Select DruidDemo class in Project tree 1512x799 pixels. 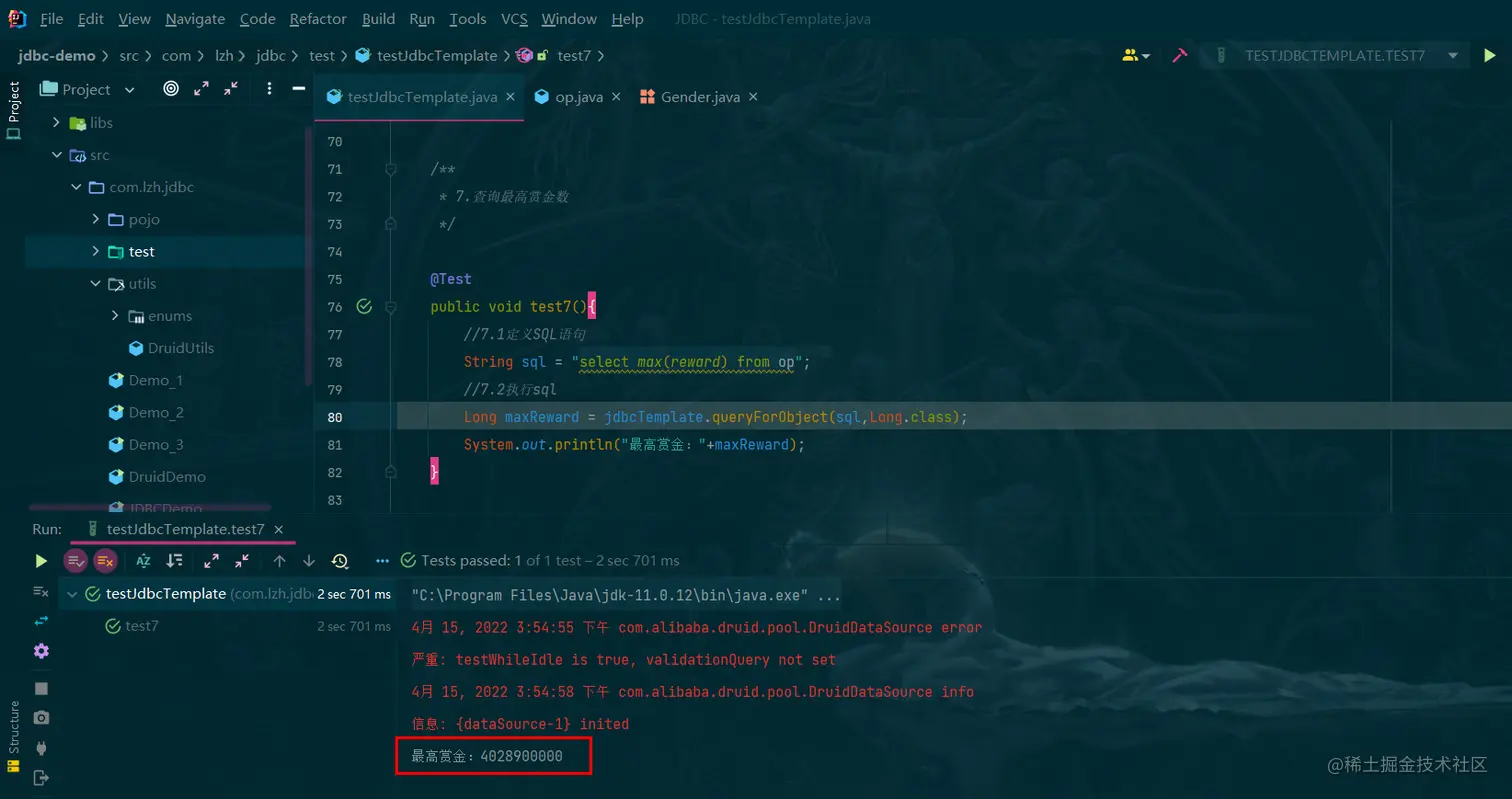point(167,476)
